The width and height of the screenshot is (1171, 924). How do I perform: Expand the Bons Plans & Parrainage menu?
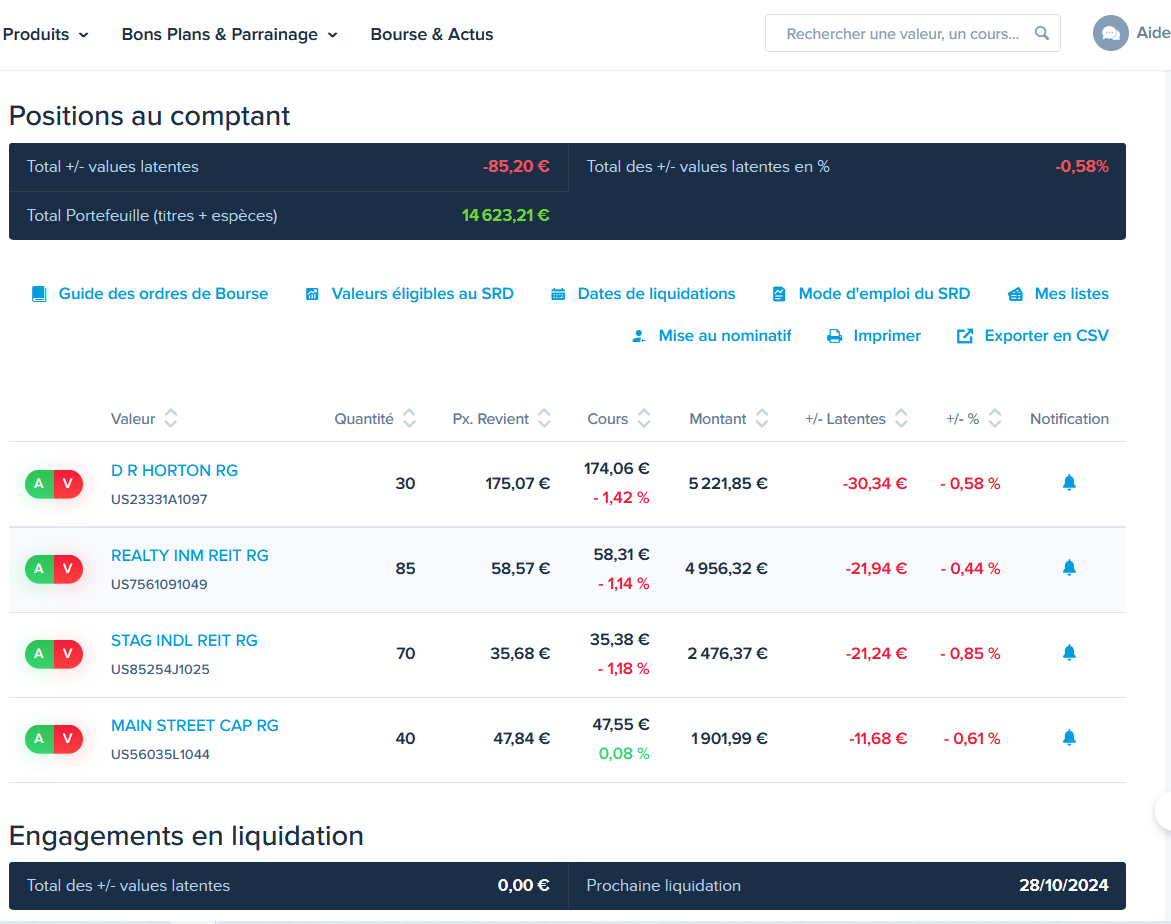[x=230, y=34]
